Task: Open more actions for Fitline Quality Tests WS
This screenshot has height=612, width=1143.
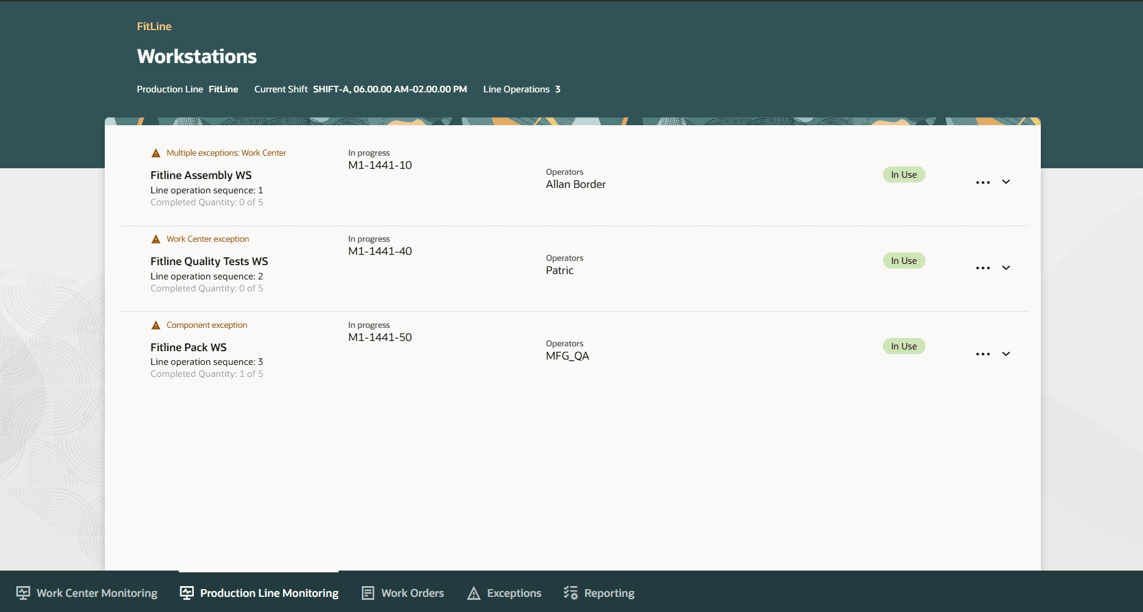Action: point(983,268)
